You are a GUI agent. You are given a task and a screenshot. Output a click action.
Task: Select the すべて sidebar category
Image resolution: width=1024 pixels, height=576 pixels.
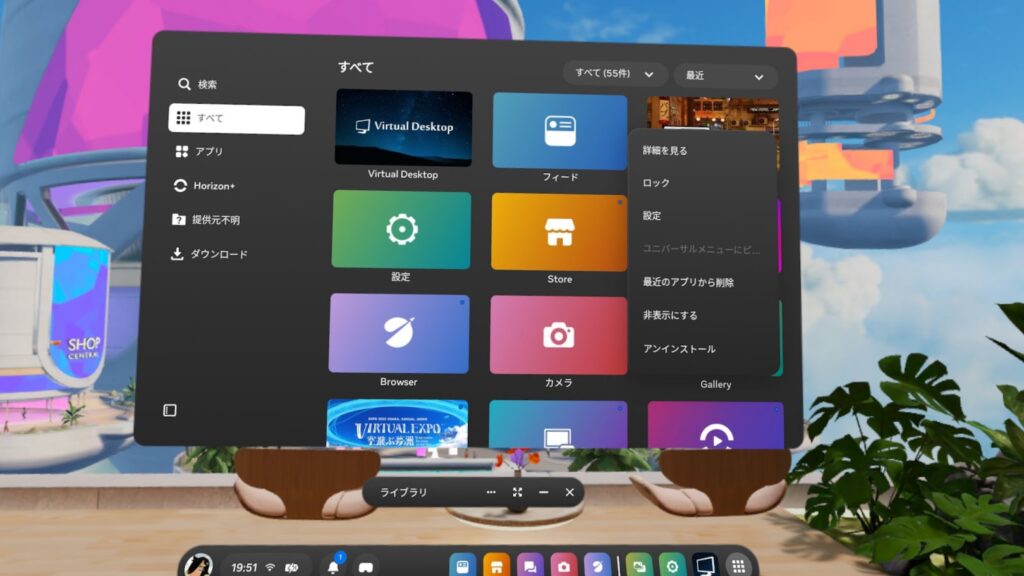(236, 119)
